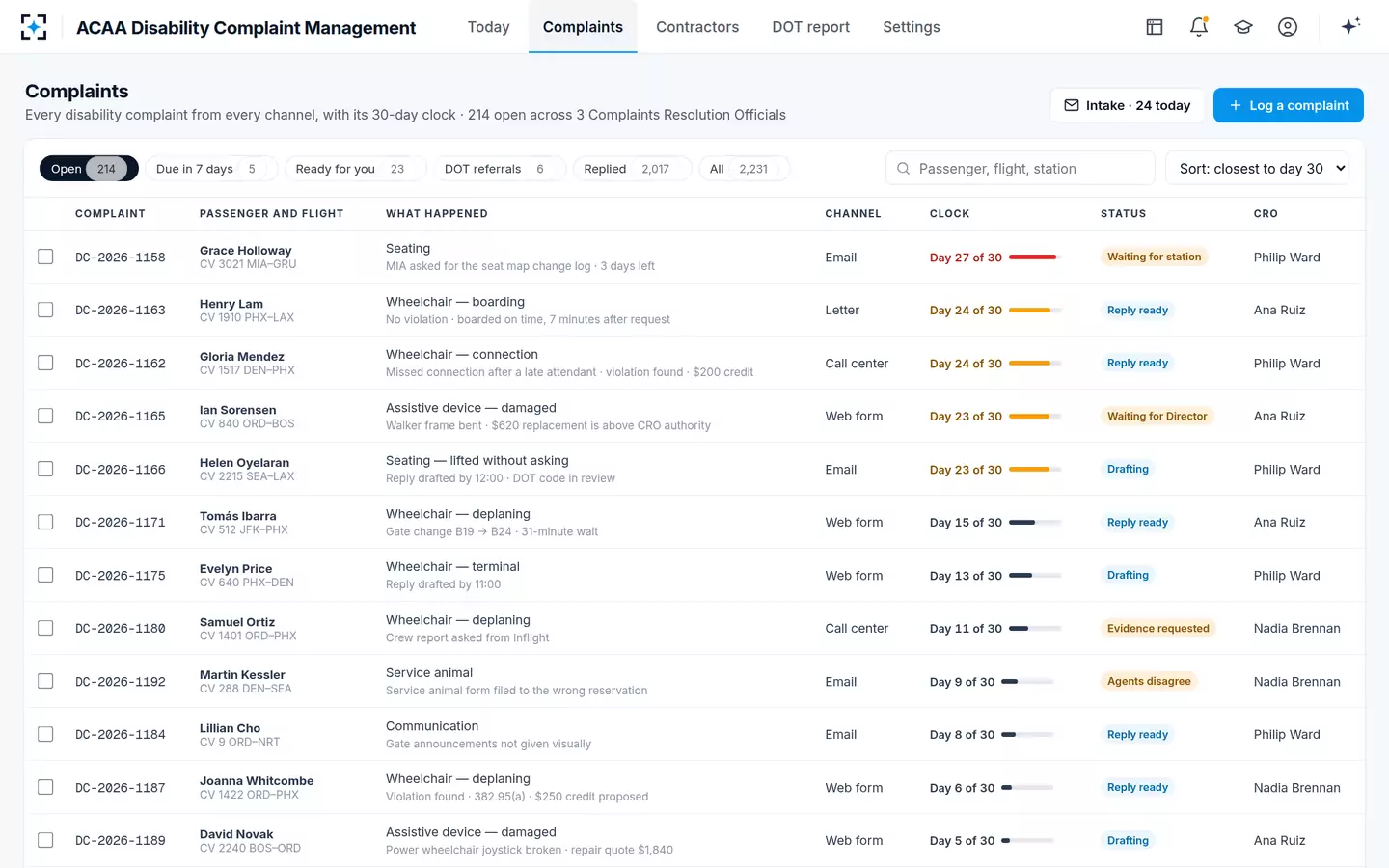Screen dimensions: 1389x868
Task: Click the Log a complaint button
Action: click(1288, 105)
